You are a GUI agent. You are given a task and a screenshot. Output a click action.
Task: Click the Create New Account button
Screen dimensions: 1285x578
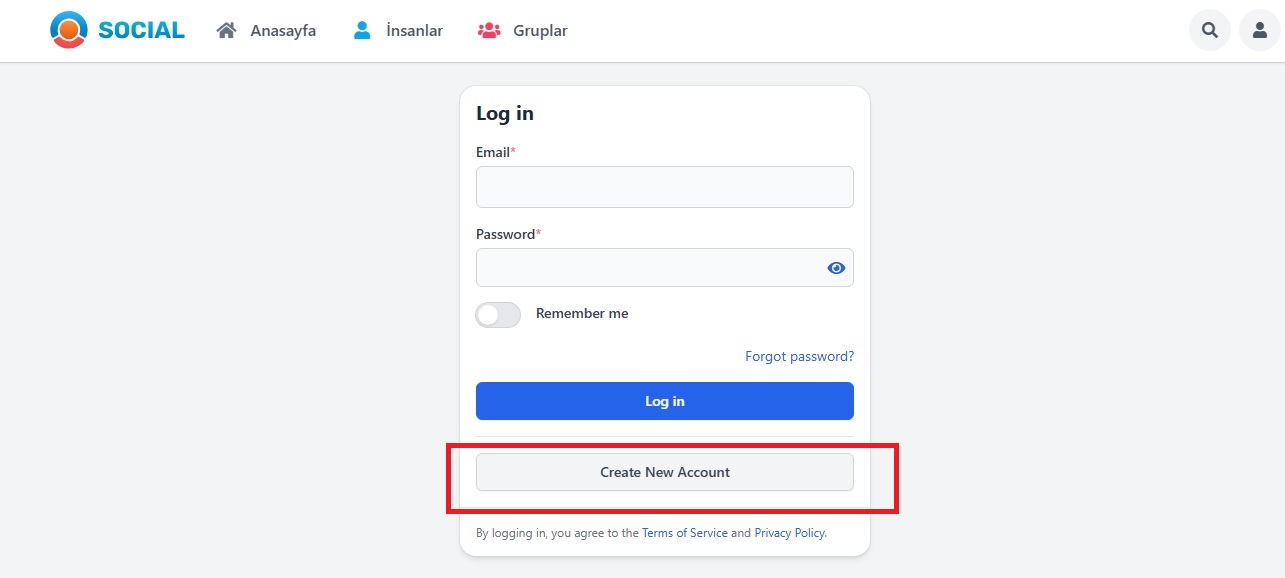pyautogui.click(x=664, y=472)
